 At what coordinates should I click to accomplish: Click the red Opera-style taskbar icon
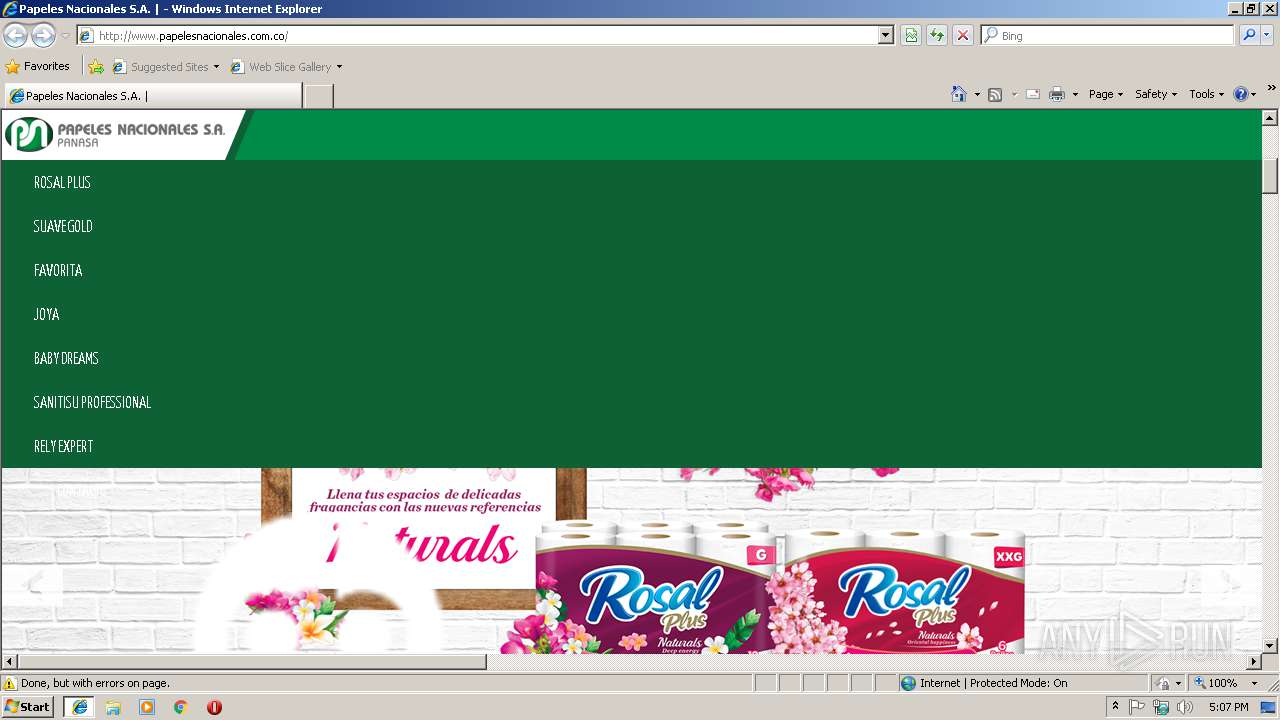click(214, 707)
